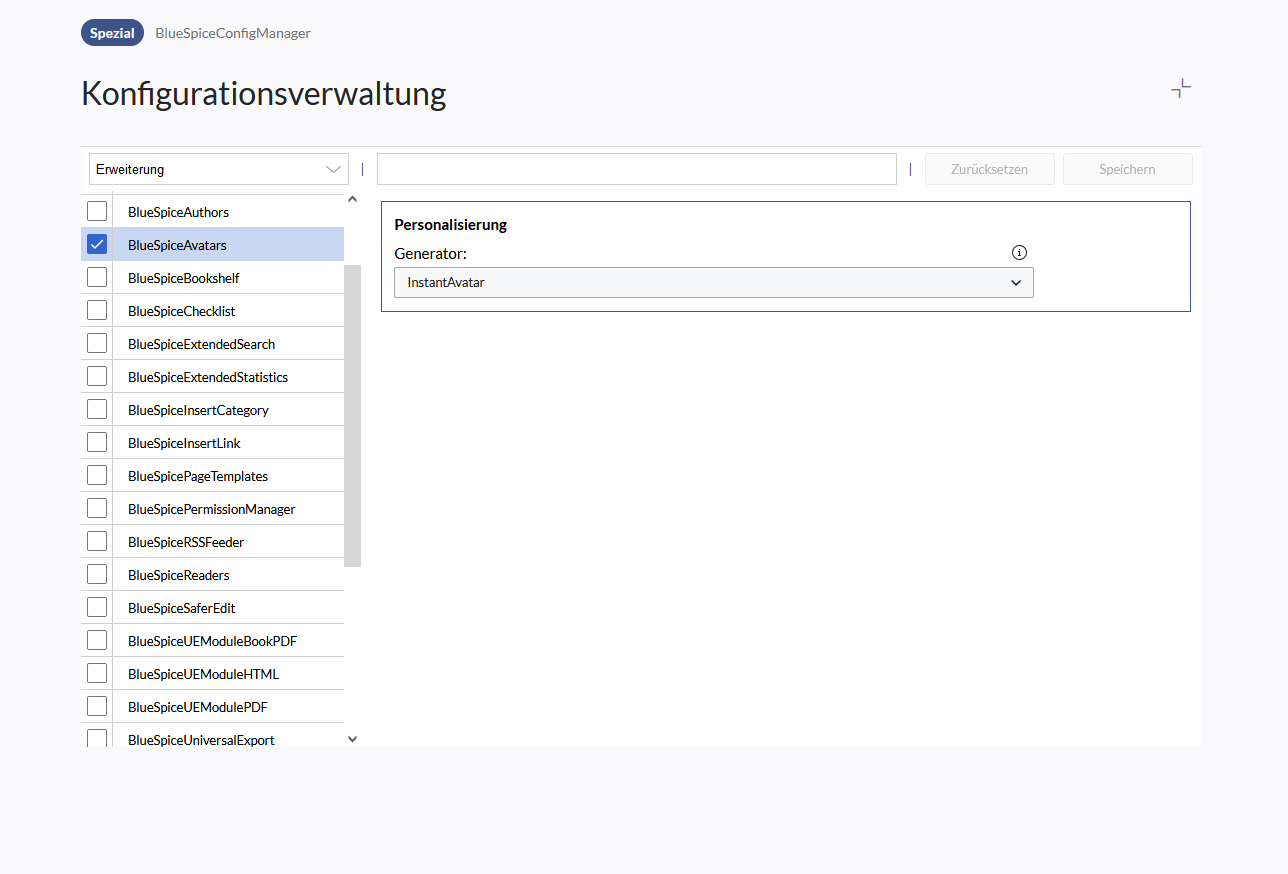Click the Speichern button
Screen dimensions: 1288x874
tap(1127, 169)
